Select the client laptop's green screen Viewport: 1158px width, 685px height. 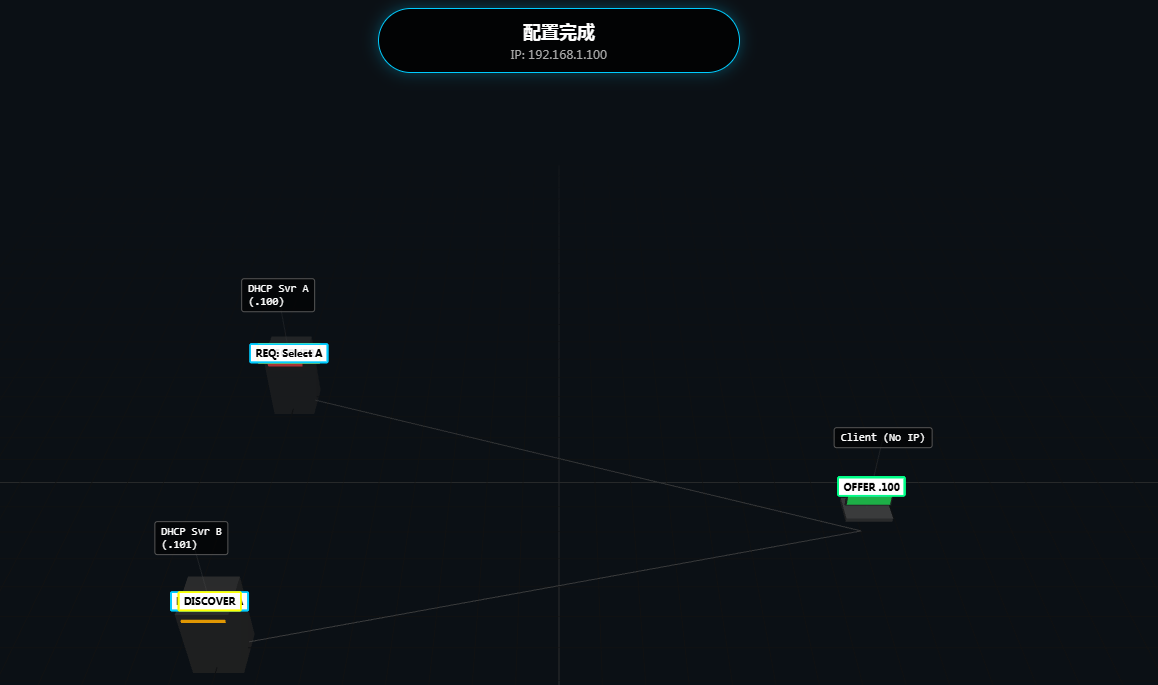pos(868,500)
